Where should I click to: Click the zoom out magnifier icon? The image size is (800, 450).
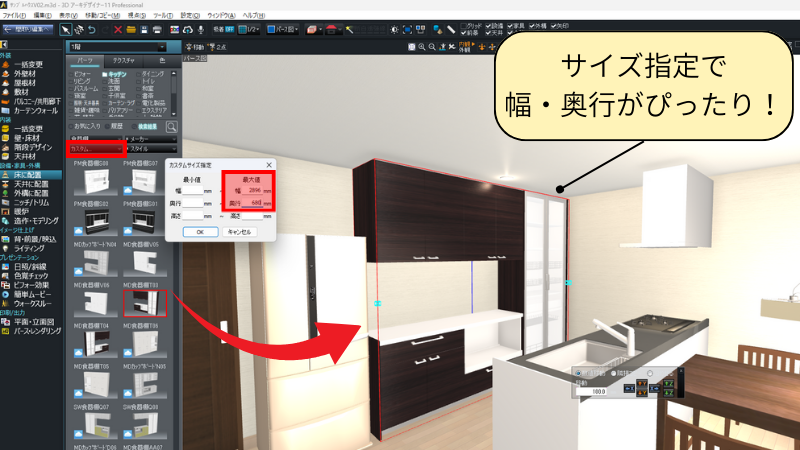[432, 47]
